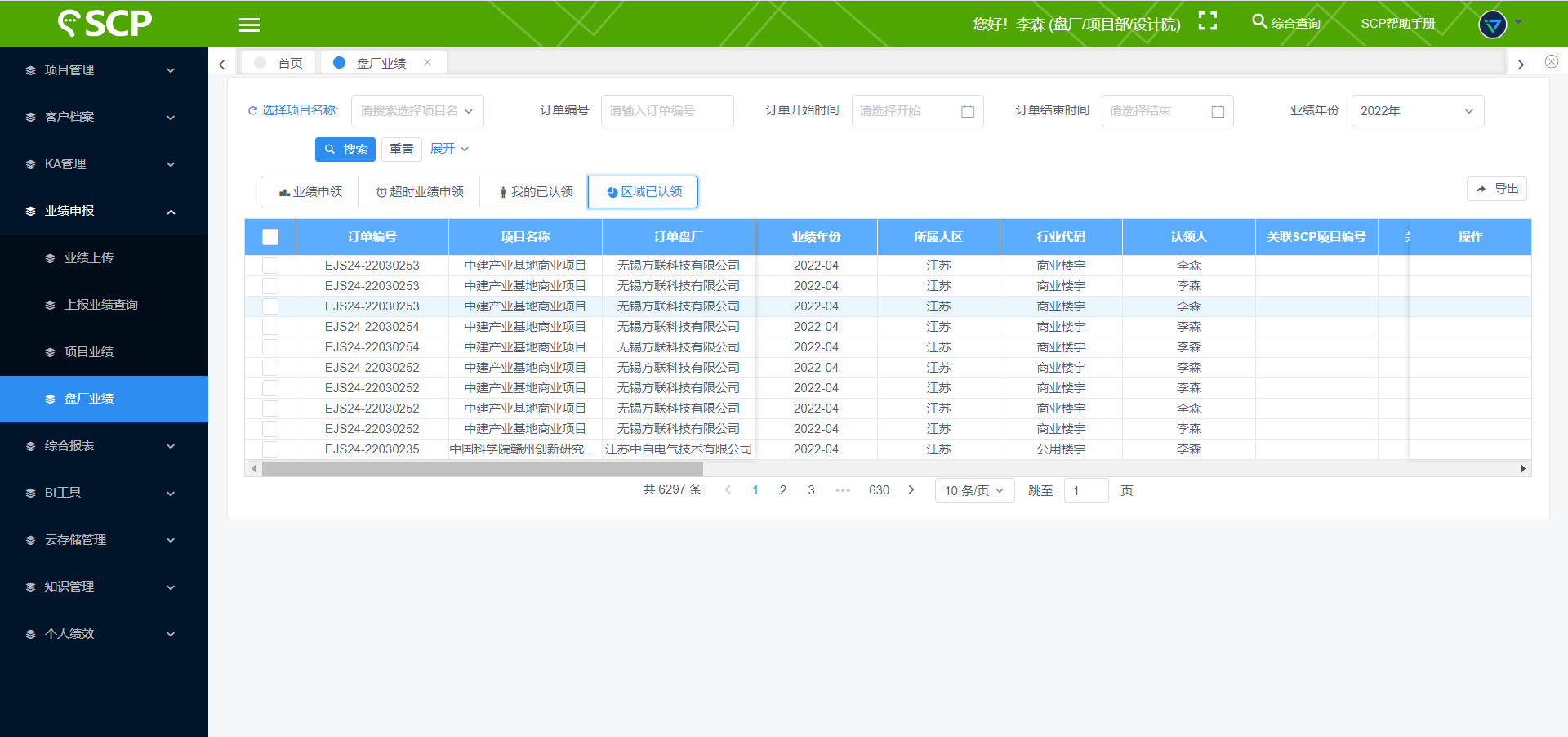
Task: Open the 10 条/页 page size dropdown
Action: point(975,490)
